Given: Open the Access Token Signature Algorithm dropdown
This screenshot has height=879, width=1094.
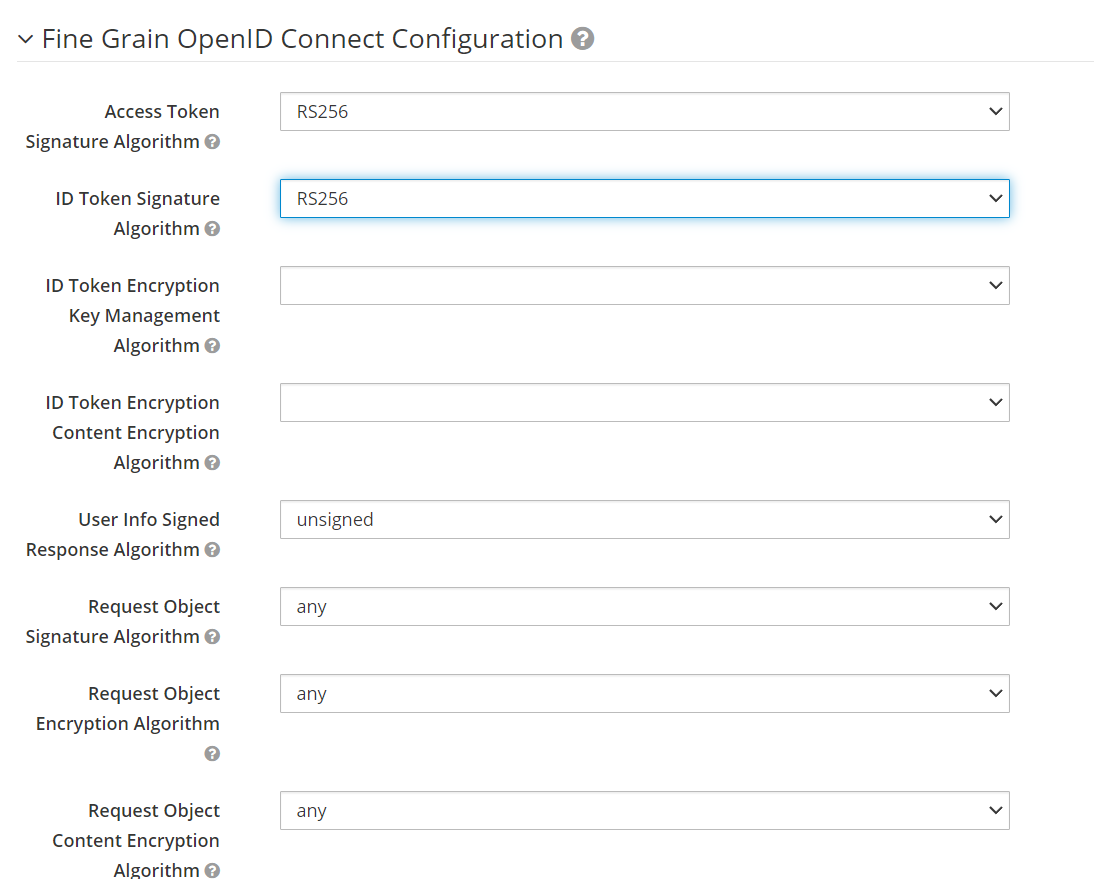Looking at the screenshot, I should 644,112.
